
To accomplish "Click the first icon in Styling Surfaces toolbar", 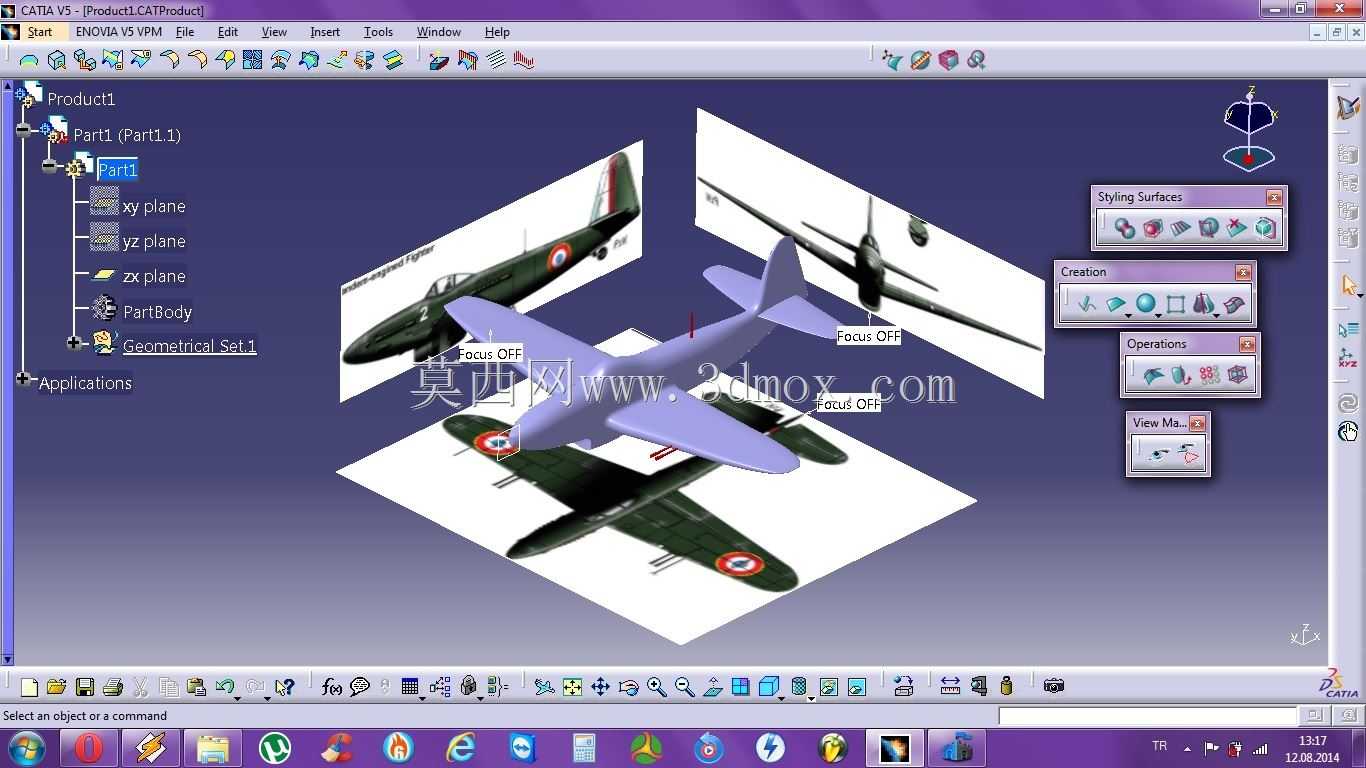I will point(1125,228).
